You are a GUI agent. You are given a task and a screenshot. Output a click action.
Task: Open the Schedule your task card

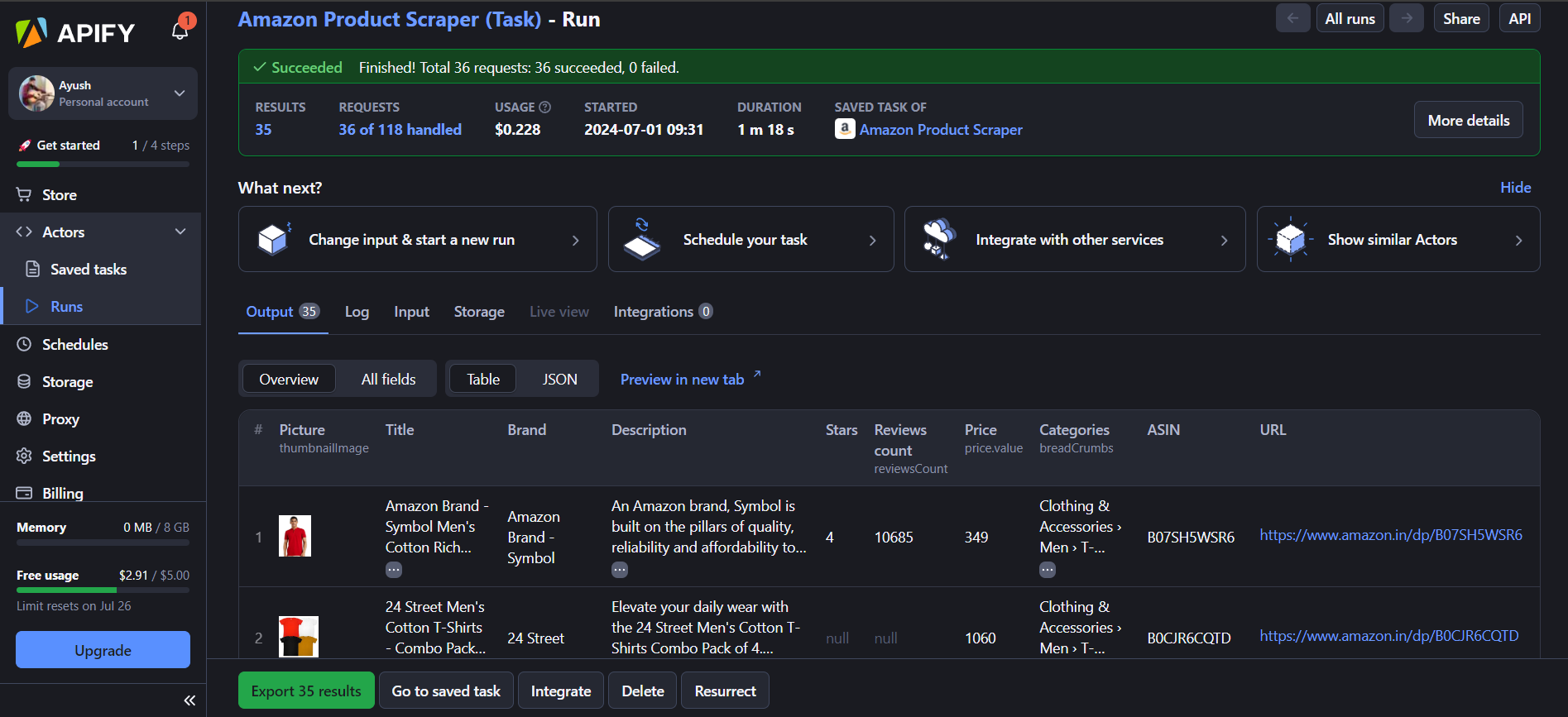point(751,239)
